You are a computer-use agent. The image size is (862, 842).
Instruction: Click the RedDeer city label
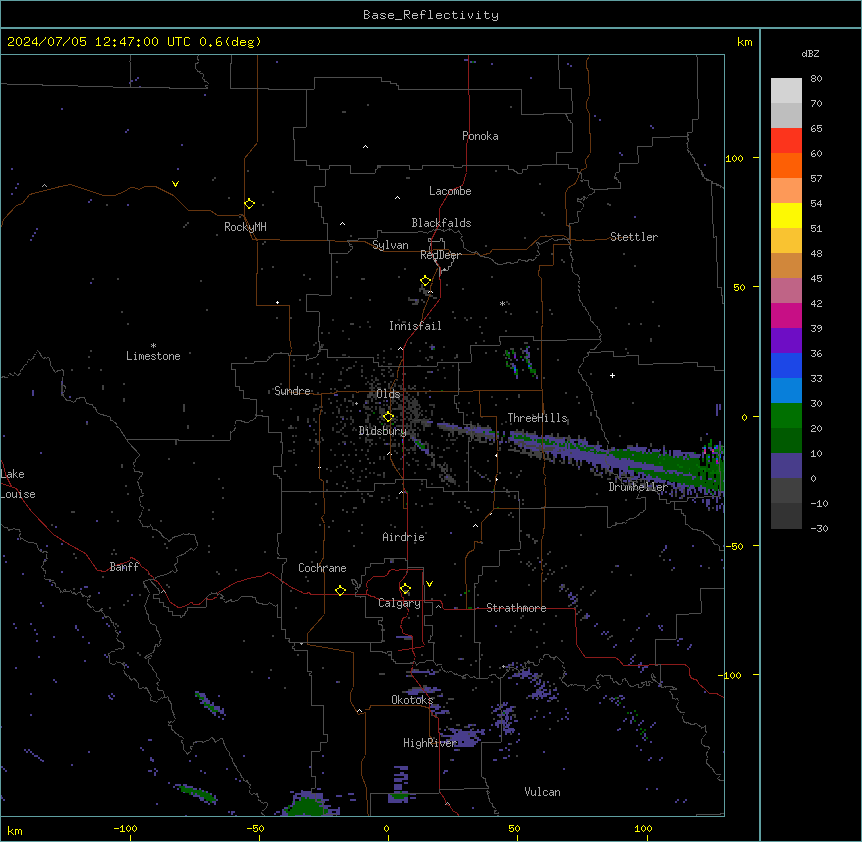coord(440,255)
